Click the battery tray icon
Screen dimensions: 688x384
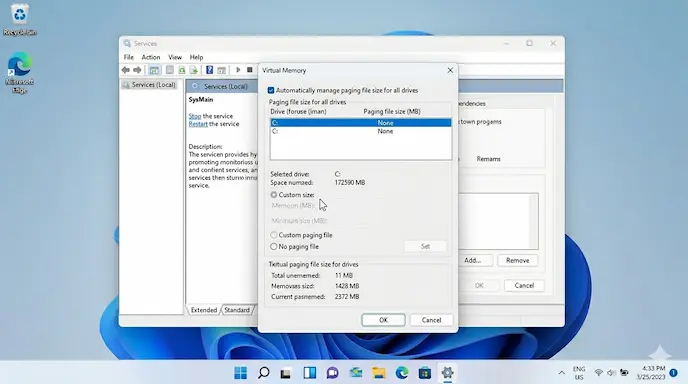coord(624,373)
